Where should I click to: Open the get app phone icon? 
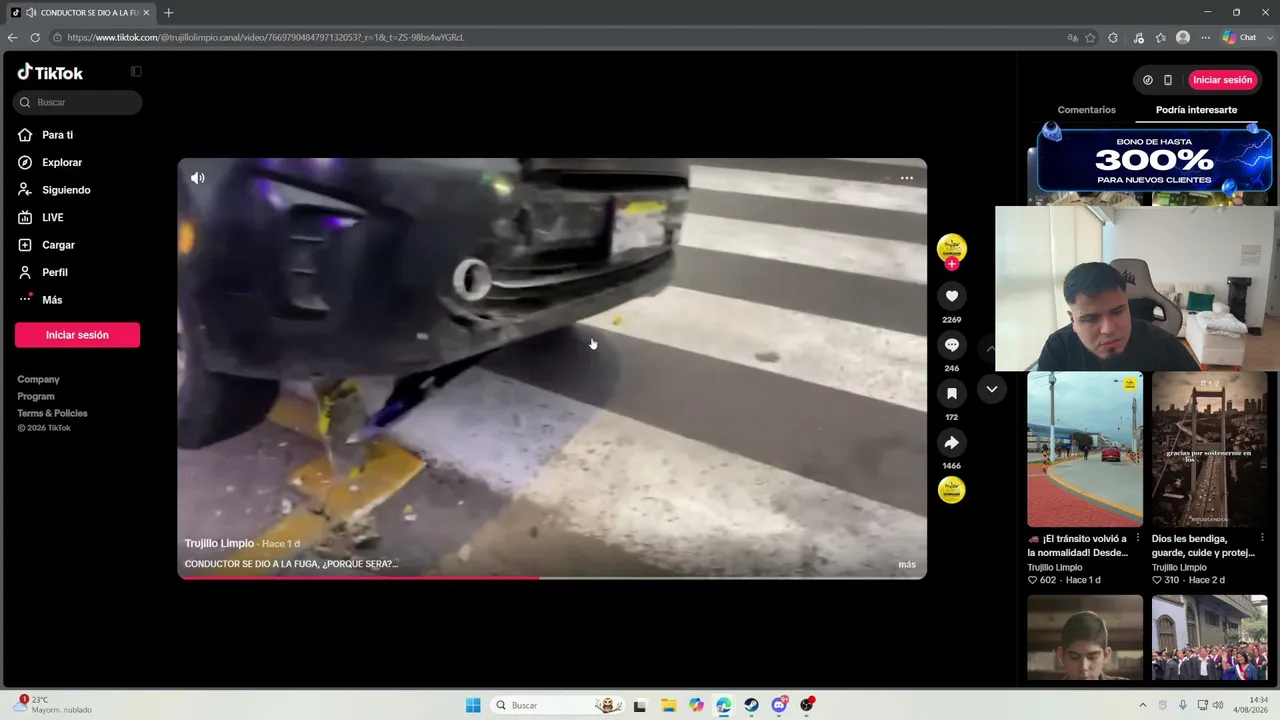click(x=1168, y=80)
